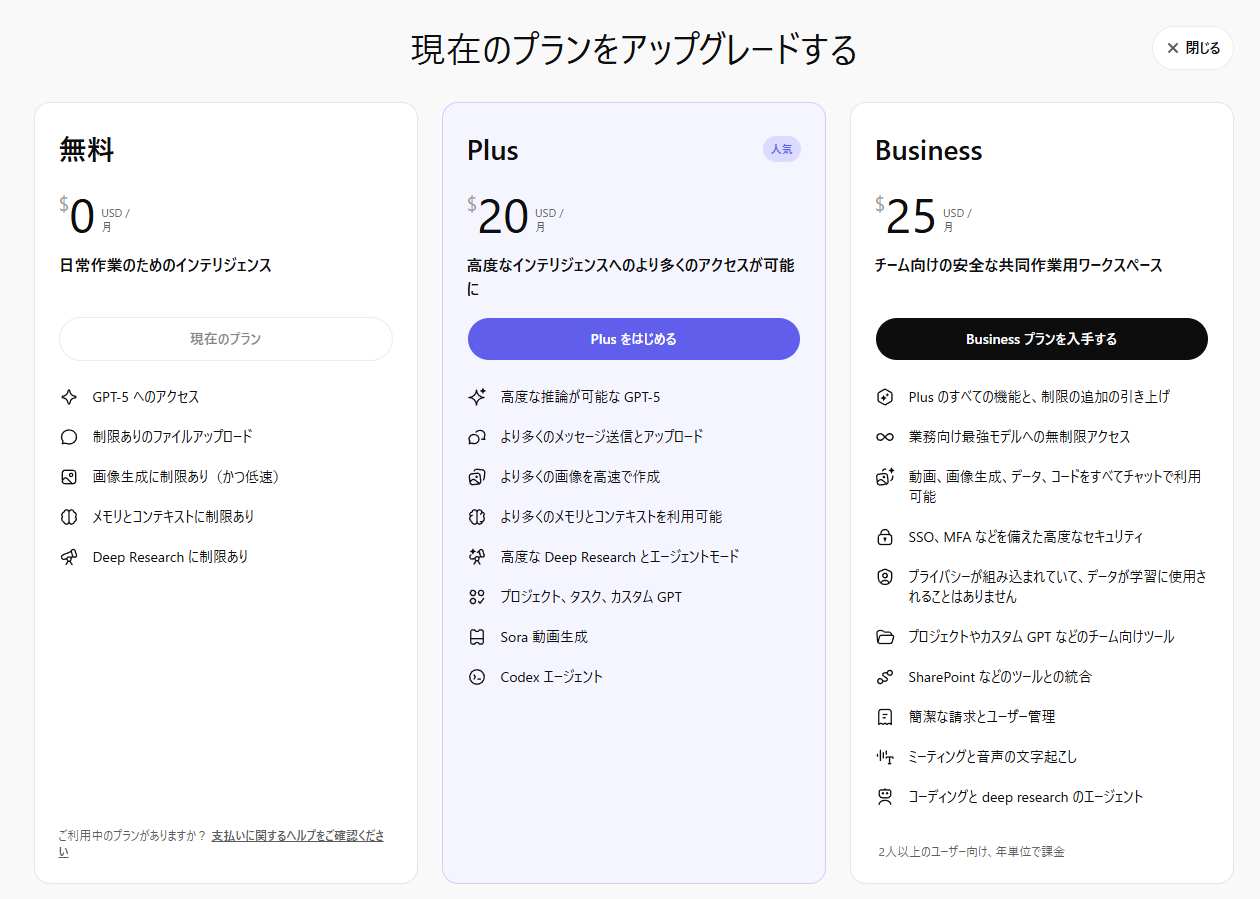
Task: Click the waveform icon for ミーティングと音声の文字起こし
Action: [x=885, y=757]
